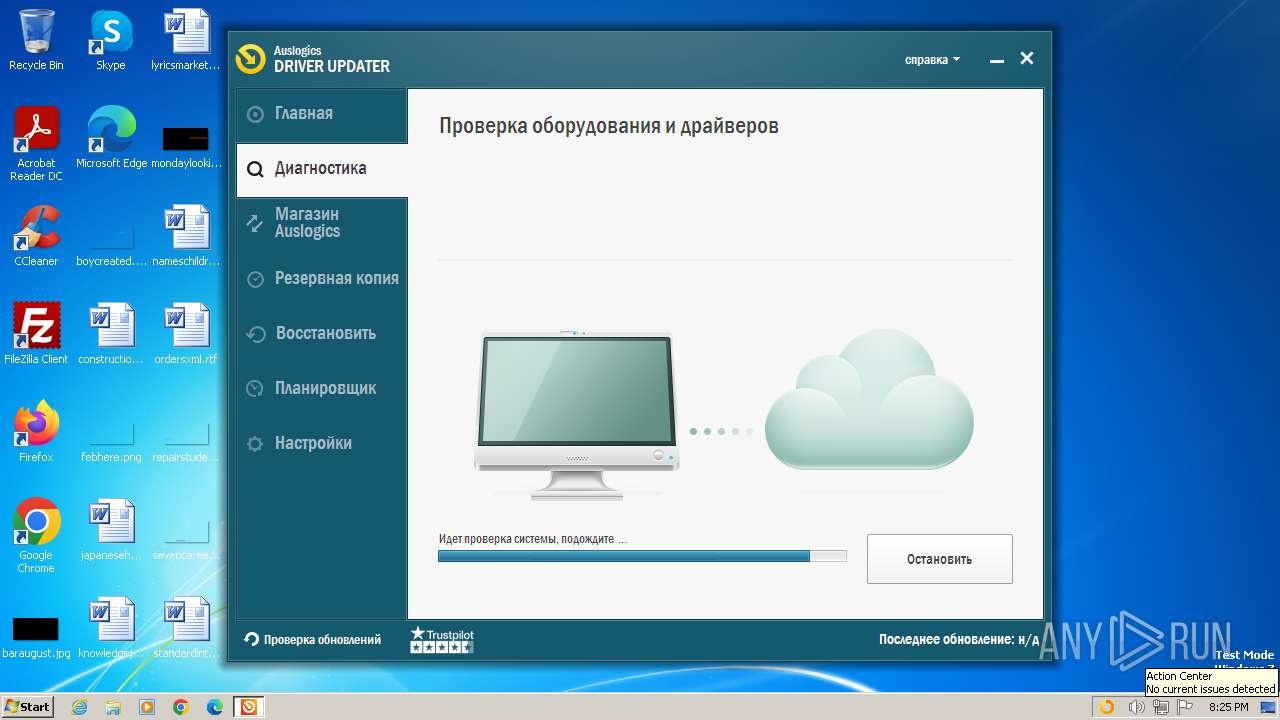Select the japaneseh document icon

pos(111,530)
